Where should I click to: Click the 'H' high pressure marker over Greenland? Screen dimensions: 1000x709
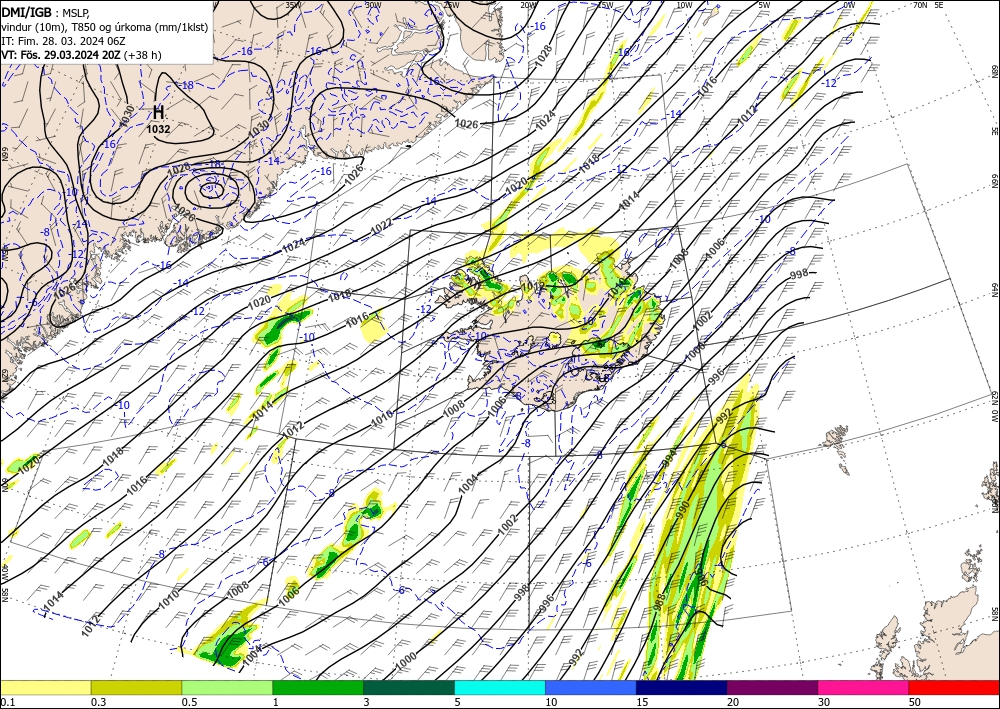(x=158, y=113)
